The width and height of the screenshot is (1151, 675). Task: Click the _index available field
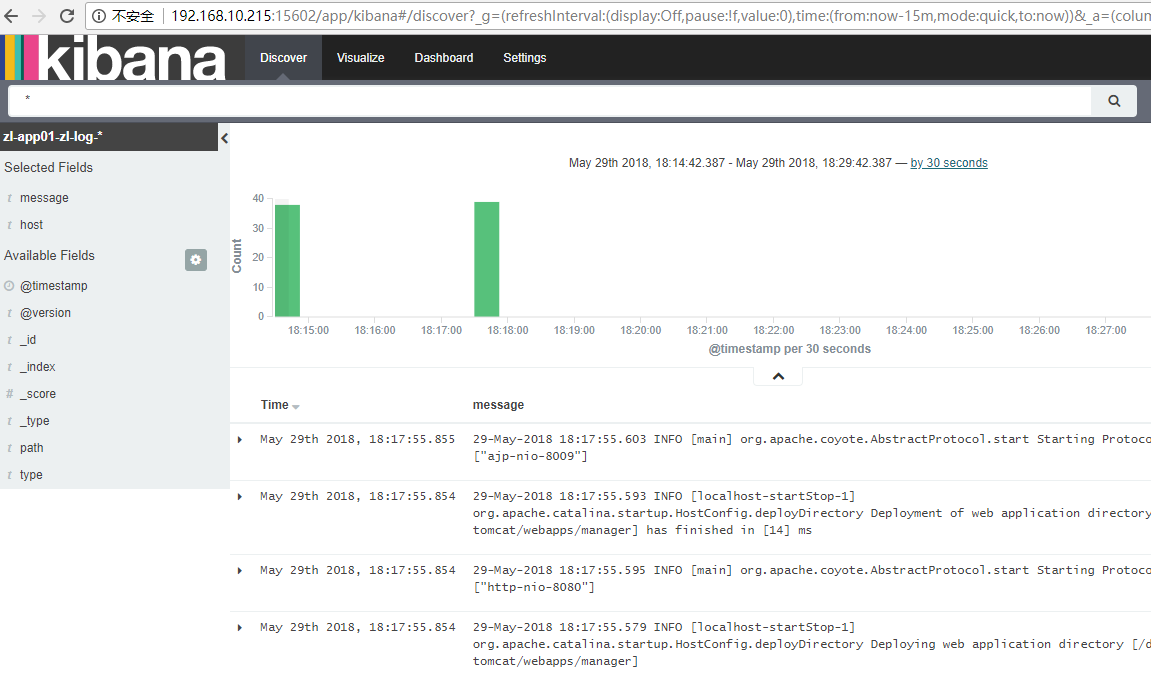[x=37, y=367]
